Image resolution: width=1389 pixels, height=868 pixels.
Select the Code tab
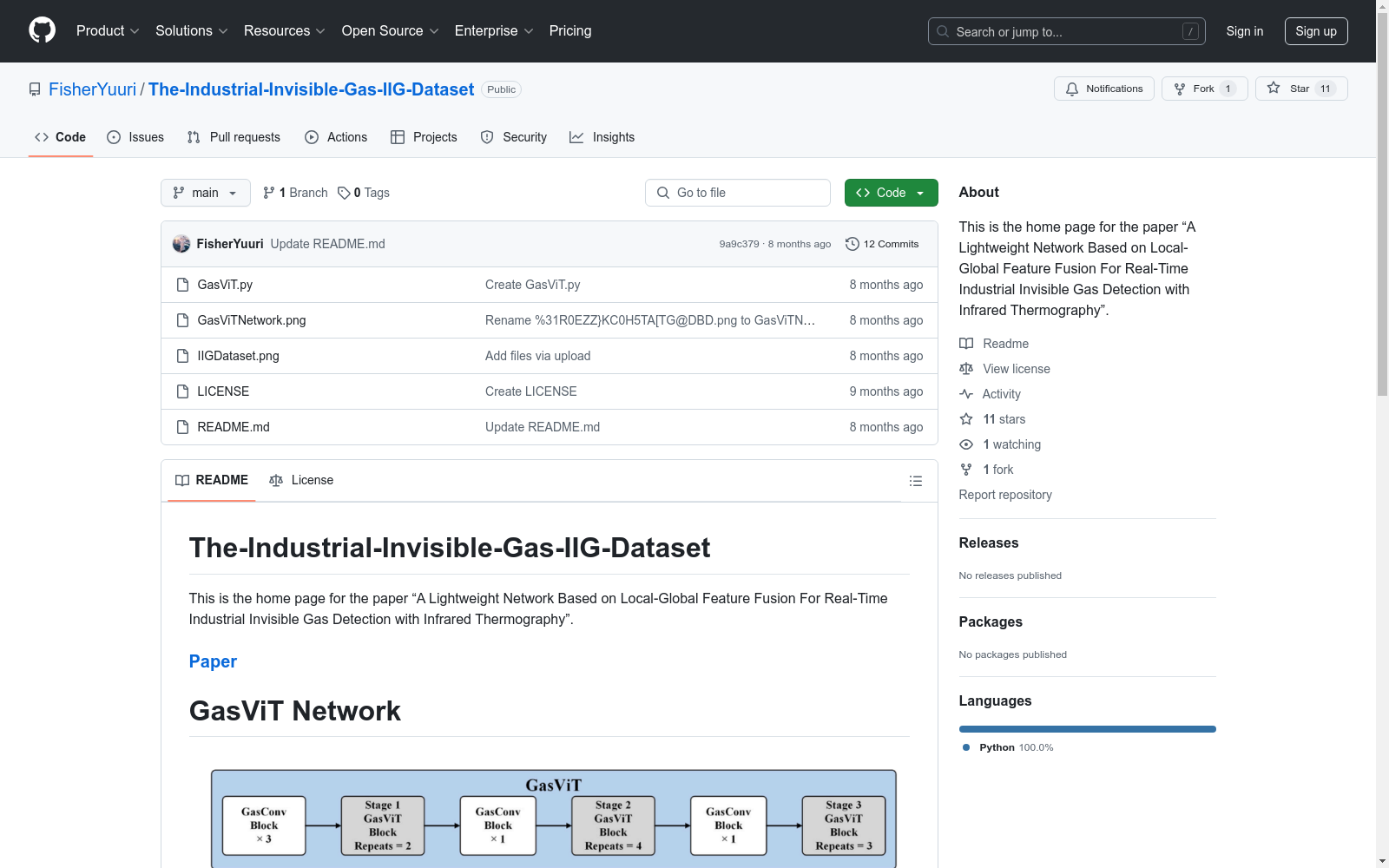click(x=60, y=137)
